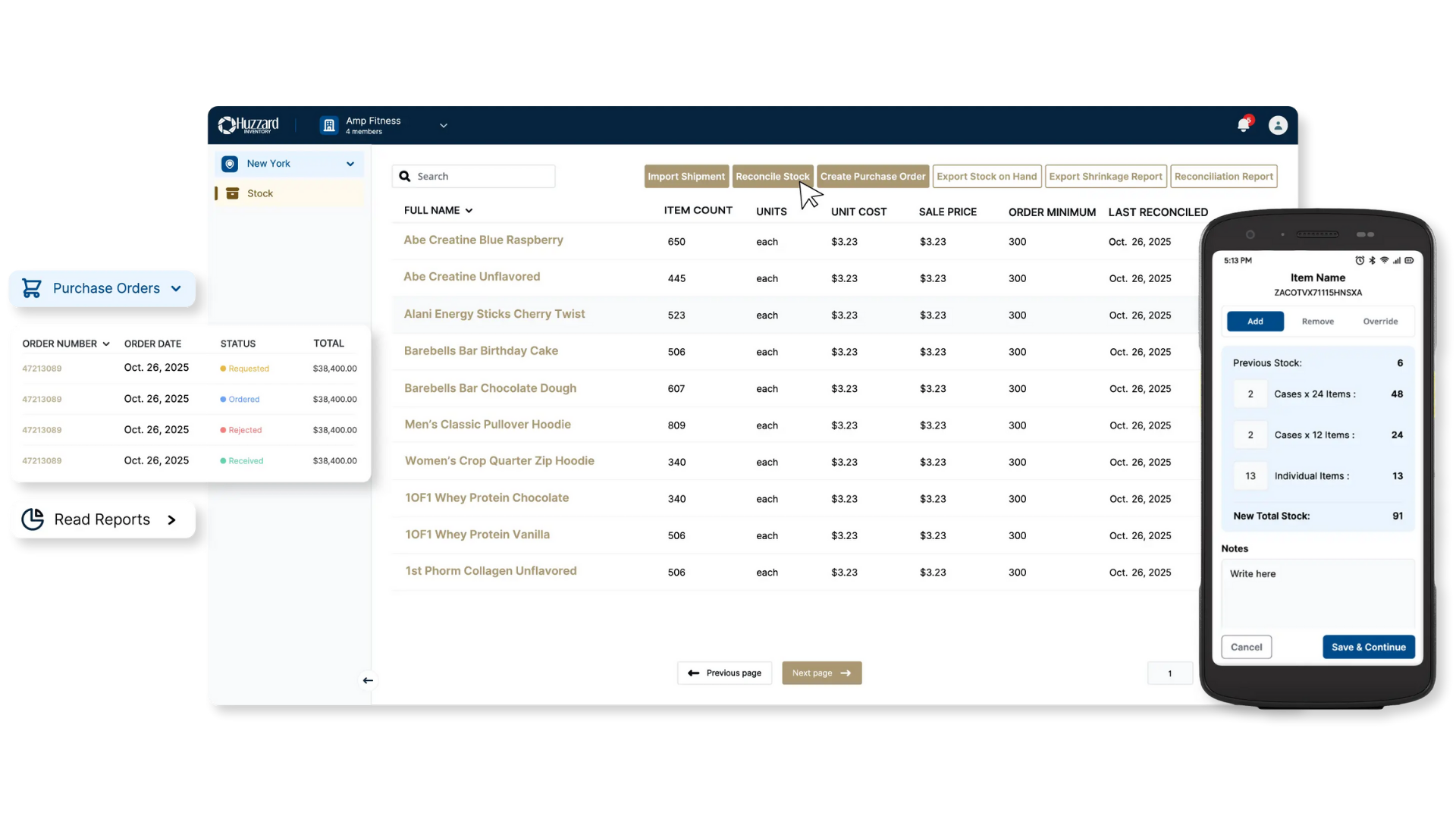1456x819 pixels.
Task: Click the Amp Fitness building icon
Action: (329, 125)
